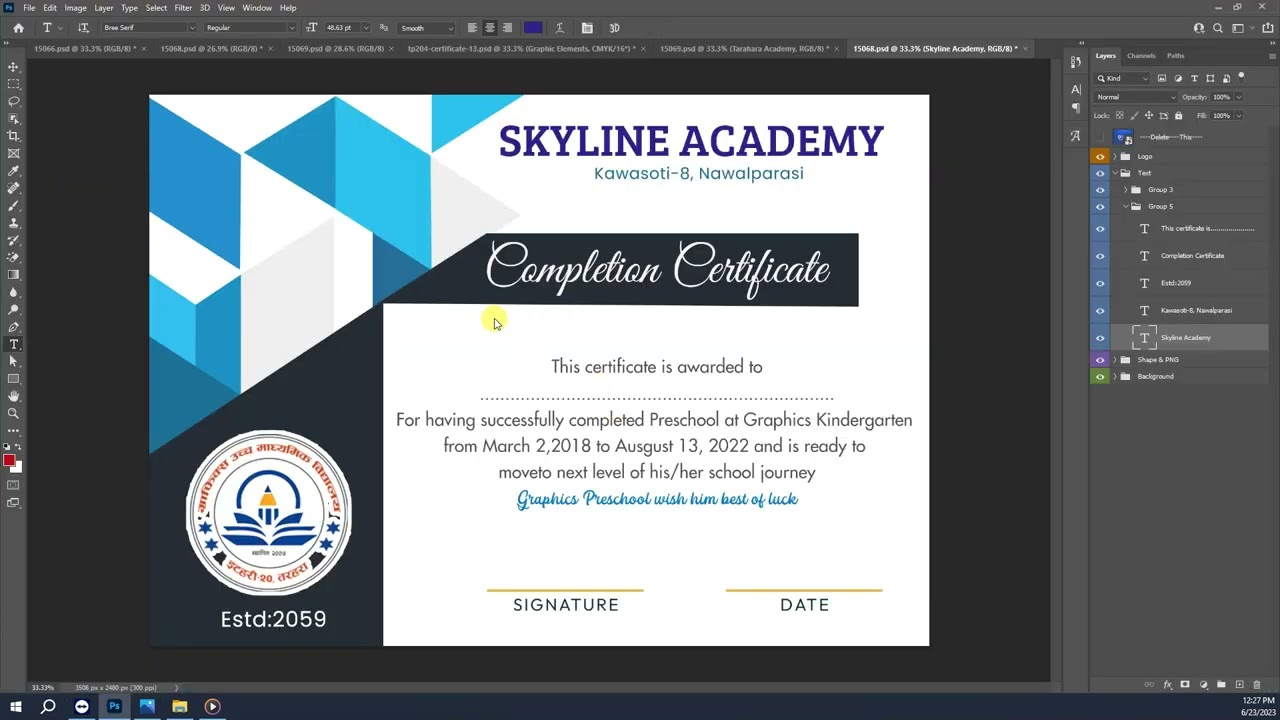Screen dimensions: 1280x720
Task: Select the Rectangular Marquee tool
Action: (x=13, y=84)
